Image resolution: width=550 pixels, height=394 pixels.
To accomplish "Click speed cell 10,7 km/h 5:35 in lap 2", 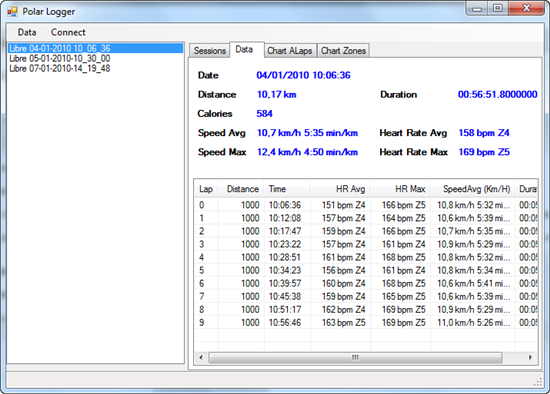I will (x=474, y=231).
